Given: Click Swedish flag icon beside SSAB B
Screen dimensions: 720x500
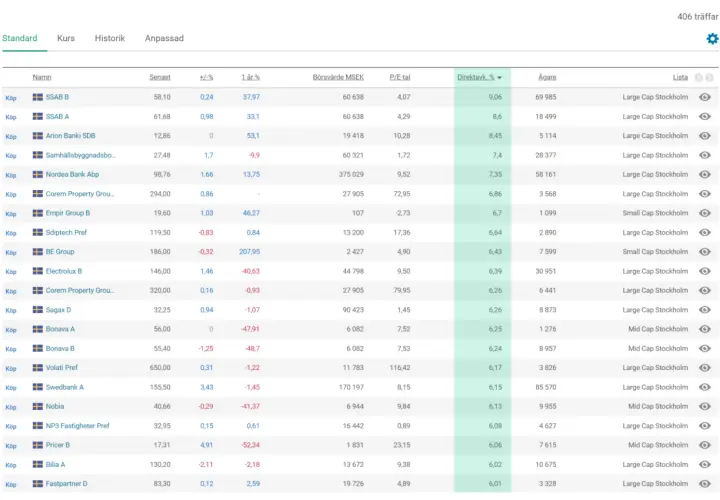Looking at the screenshot, I should [x=38, y=97].
